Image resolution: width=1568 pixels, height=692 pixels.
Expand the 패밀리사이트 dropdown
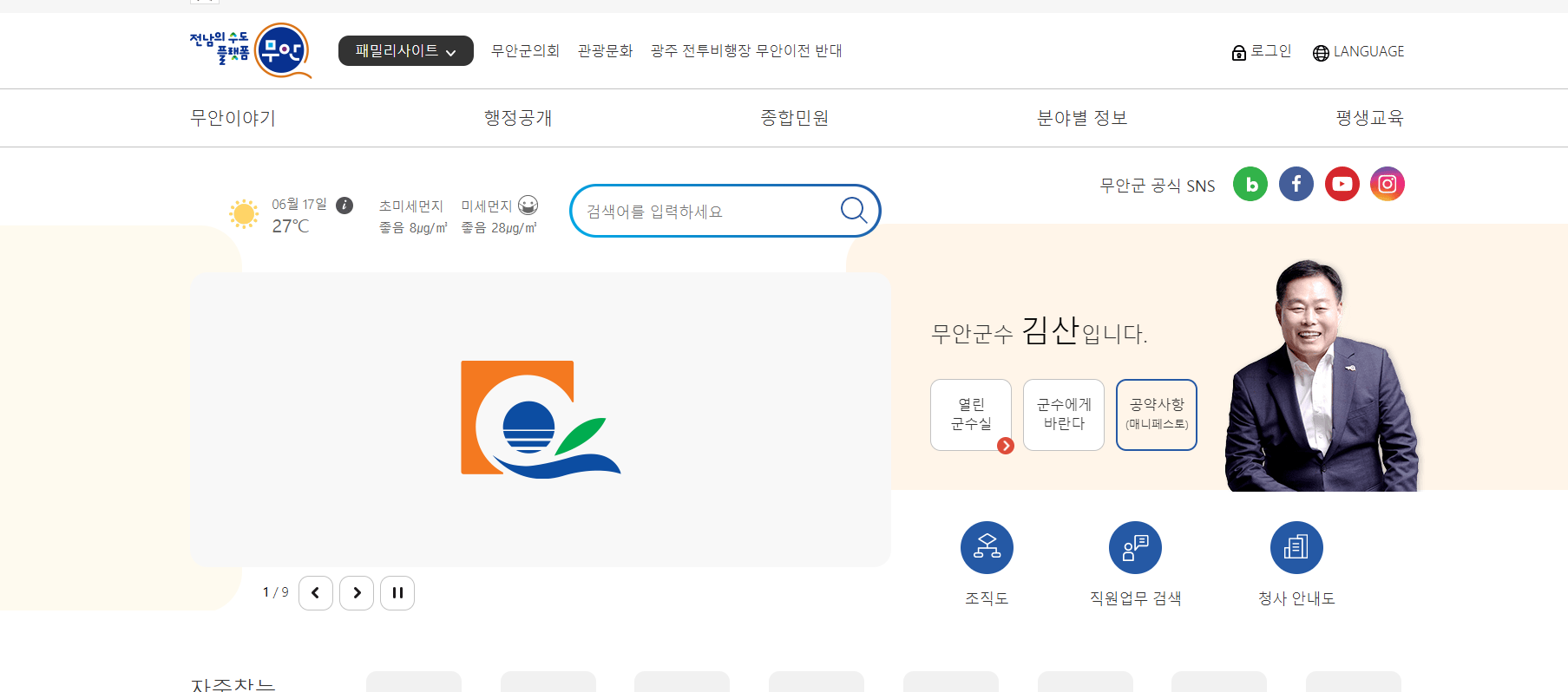(x=405, y=51)
